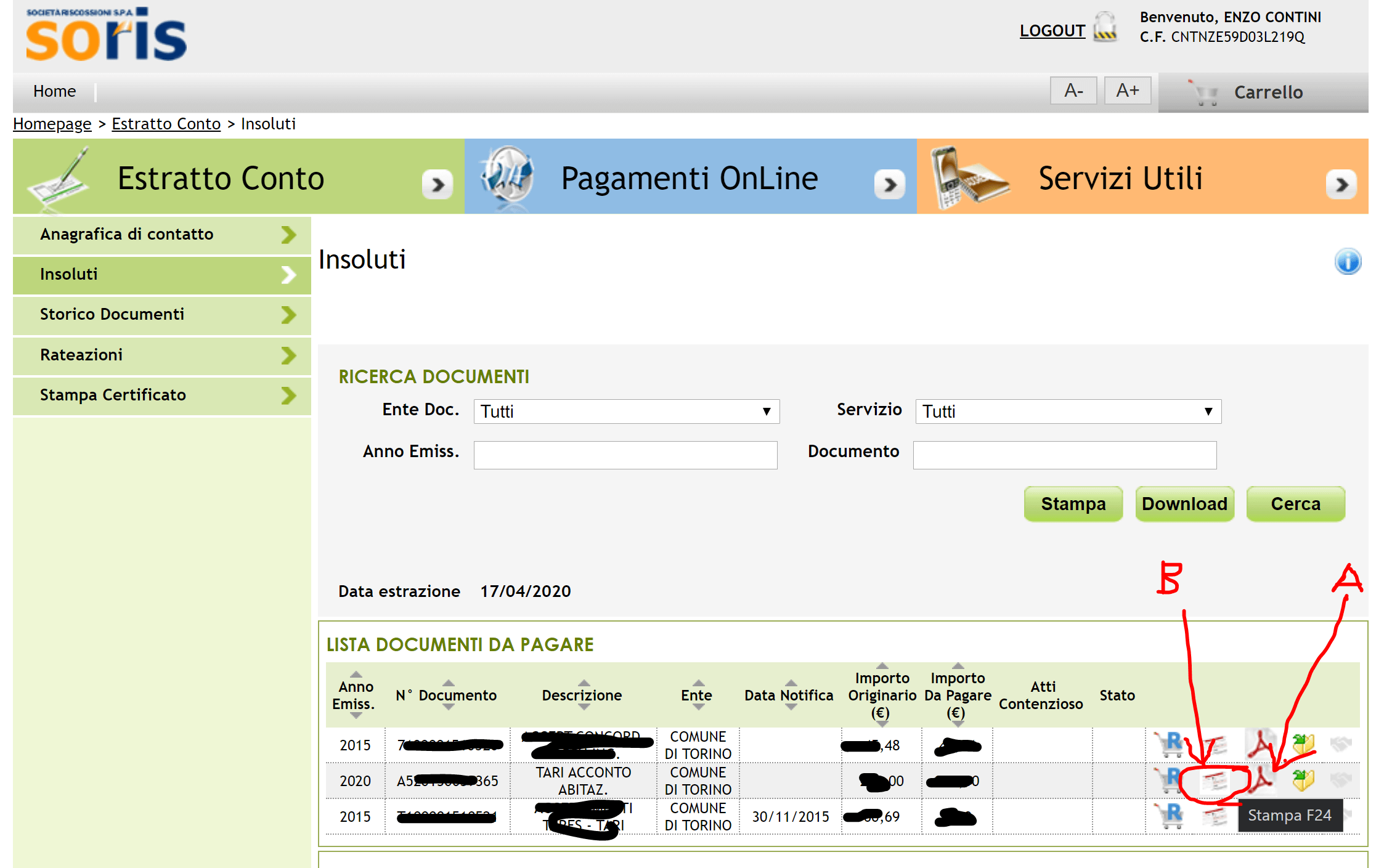Click the Soris logo
This screenshot has height=868, width=1392.
[x=106, y=36]
